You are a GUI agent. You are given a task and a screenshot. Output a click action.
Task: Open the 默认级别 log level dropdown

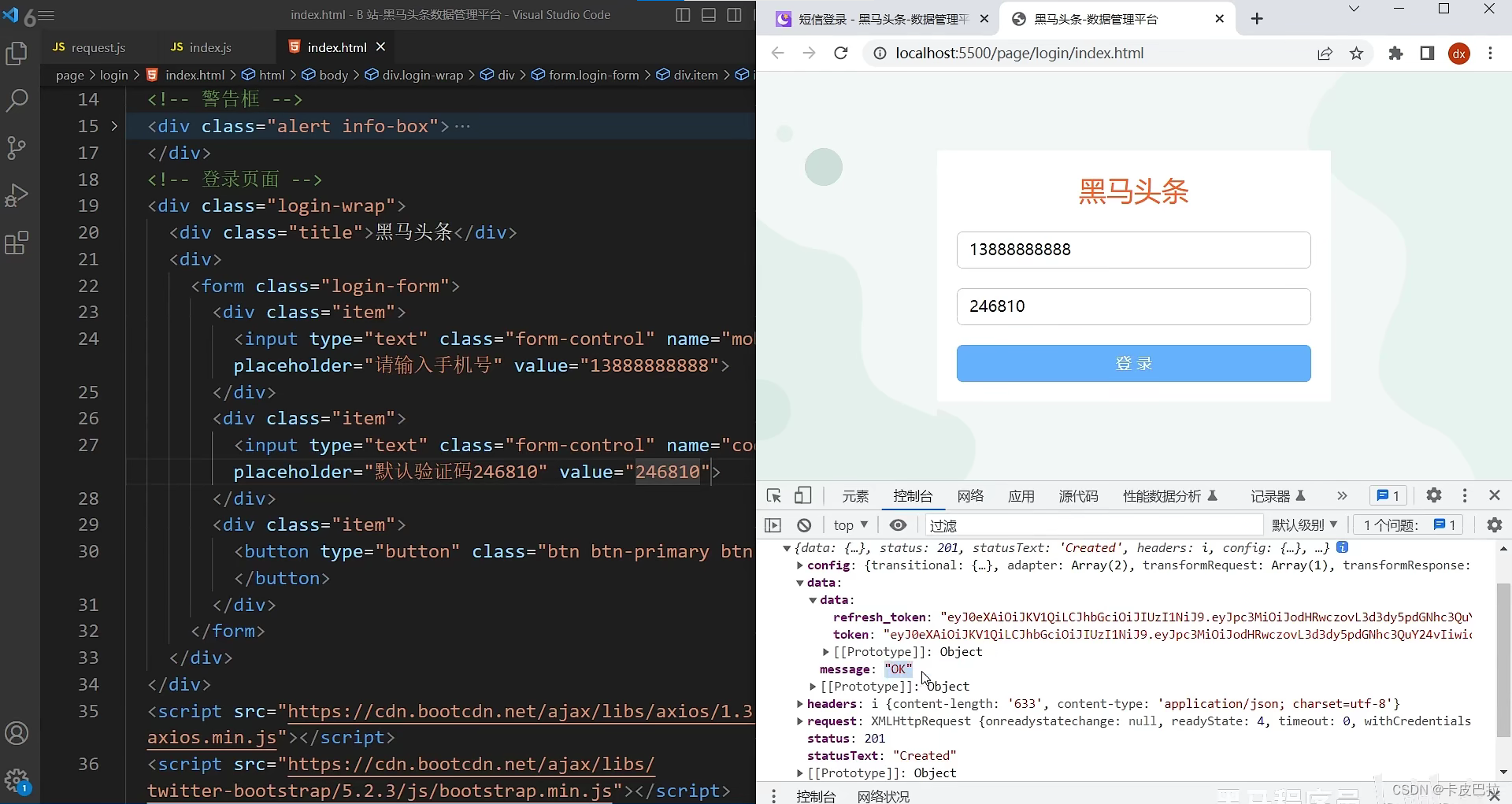(x=1305, y=525)
